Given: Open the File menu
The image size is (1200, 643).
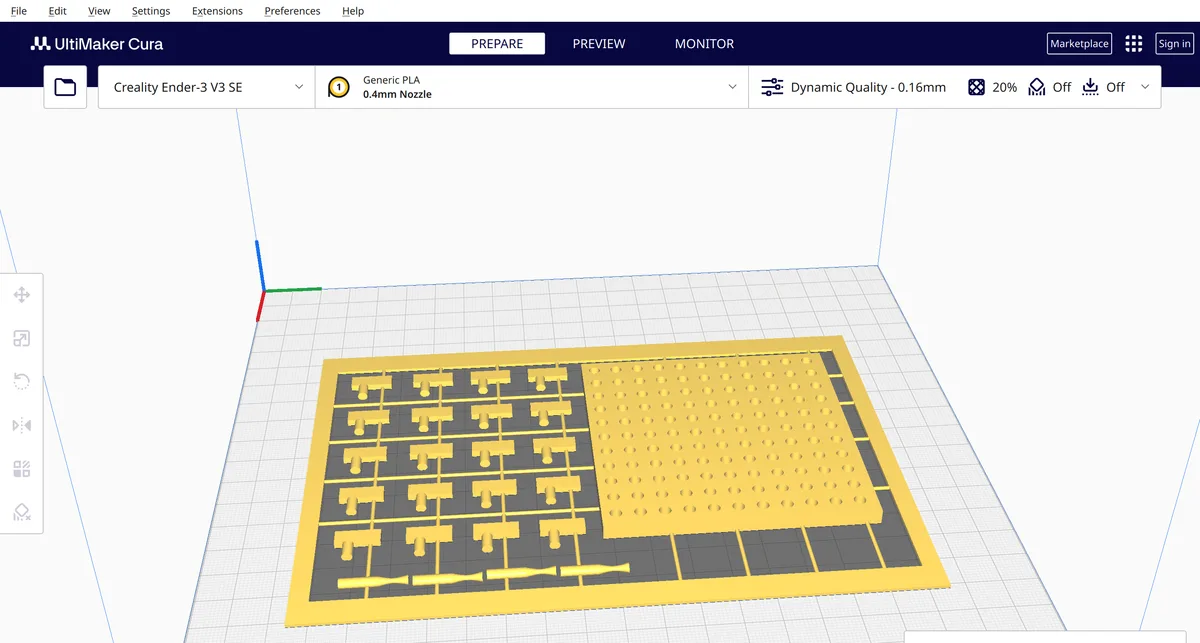Looking at the screenshot, I should (19, 11).
